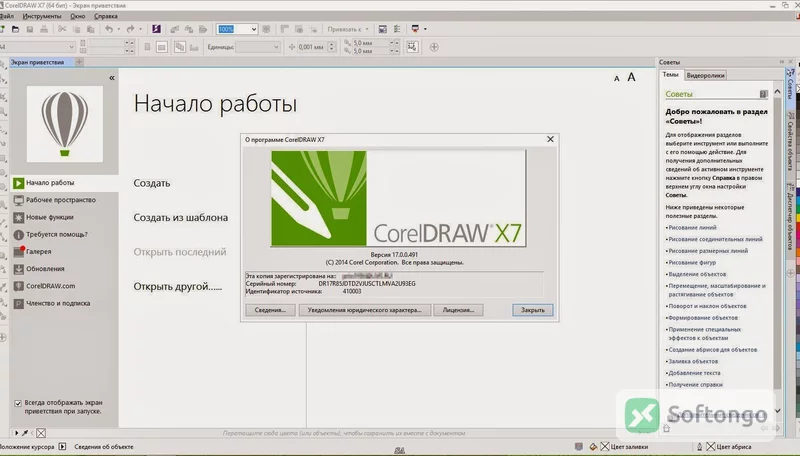The width and height of the screenshot is (800, 456).
Task: Toggle rulers display on the toolbar
Action: [285, 29]
